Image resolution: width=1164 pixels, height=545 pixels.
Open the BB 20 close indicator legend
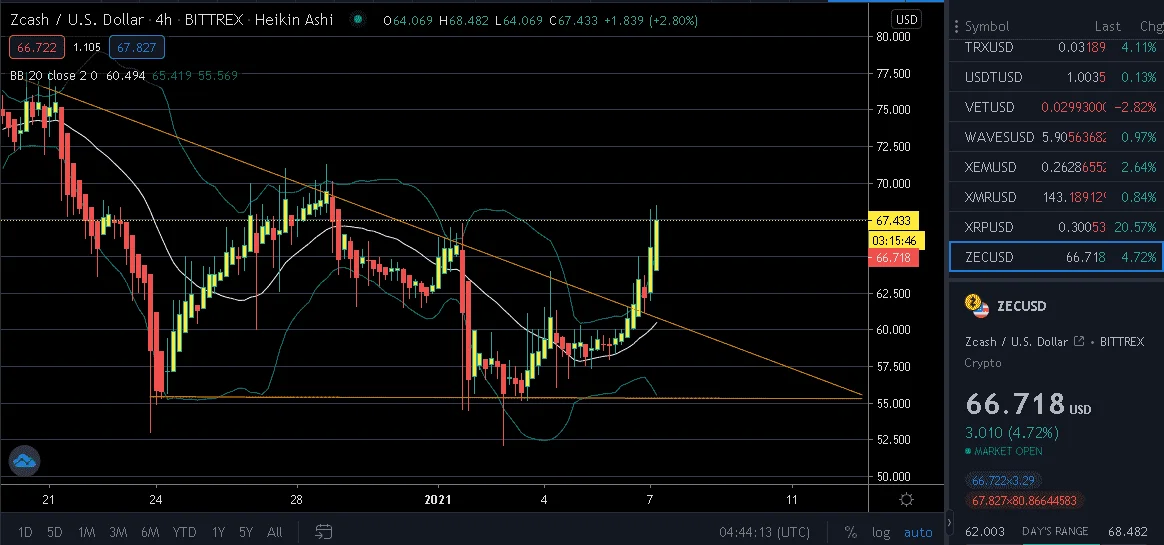click(53, 75)
